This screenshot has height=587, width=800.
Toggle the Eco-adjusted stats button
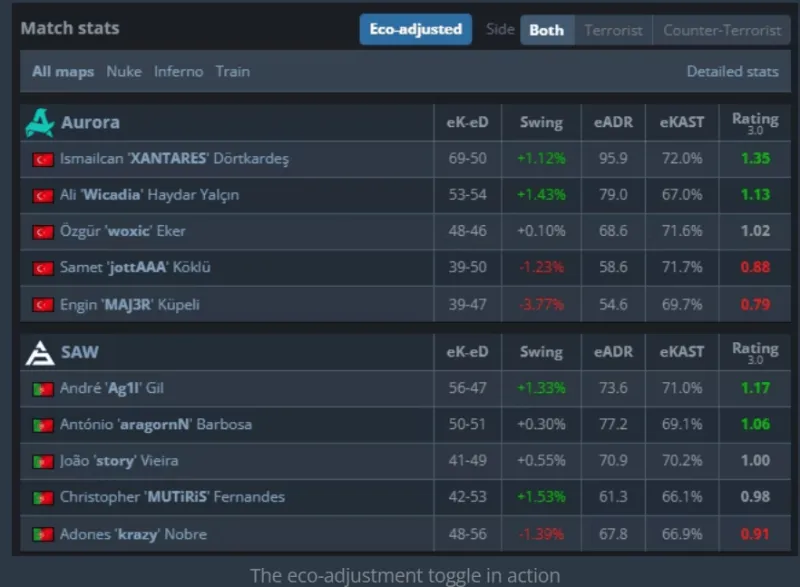[415, 30]
